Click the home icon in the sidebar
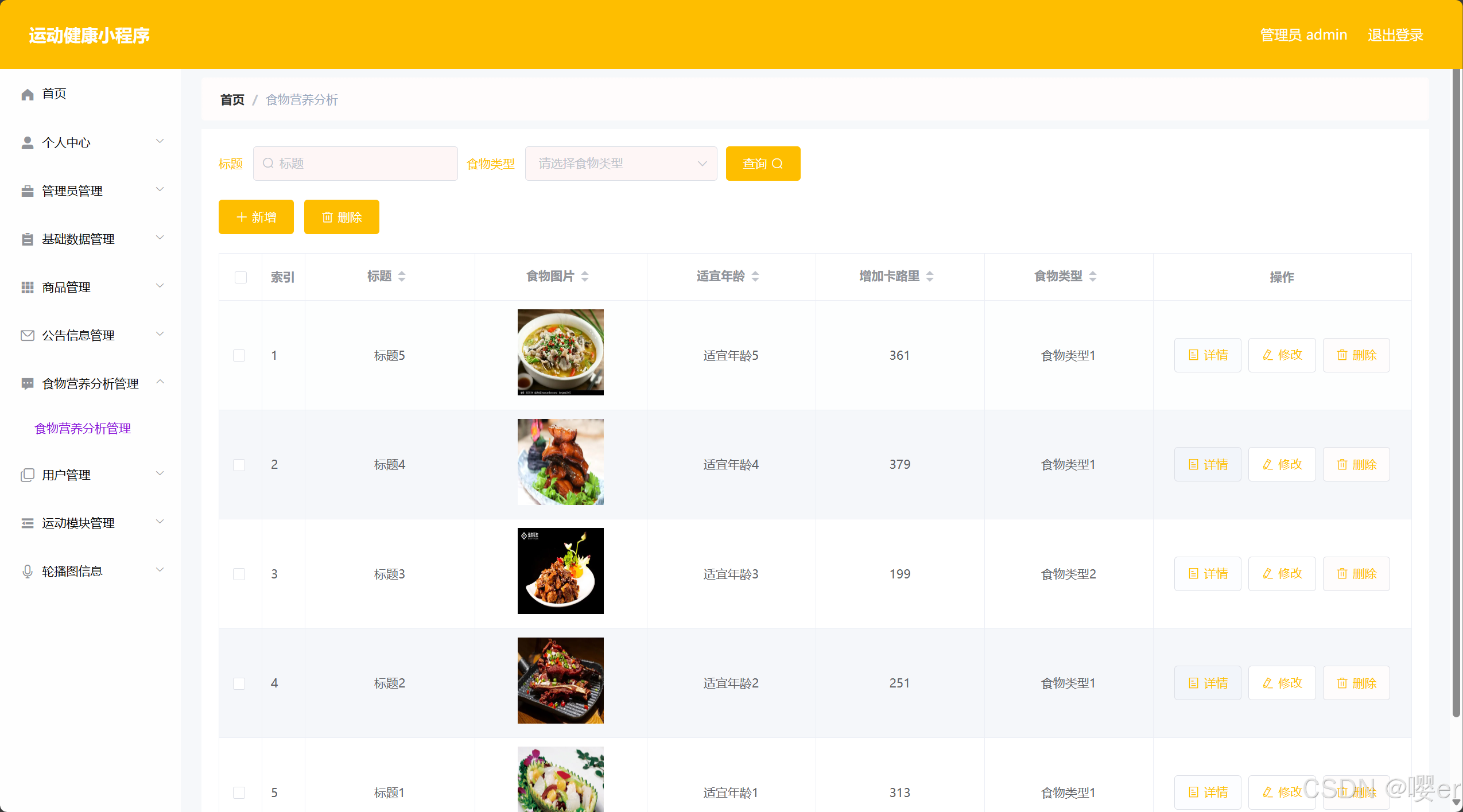This screenshot has height=812, width=1463. (28, 94)
